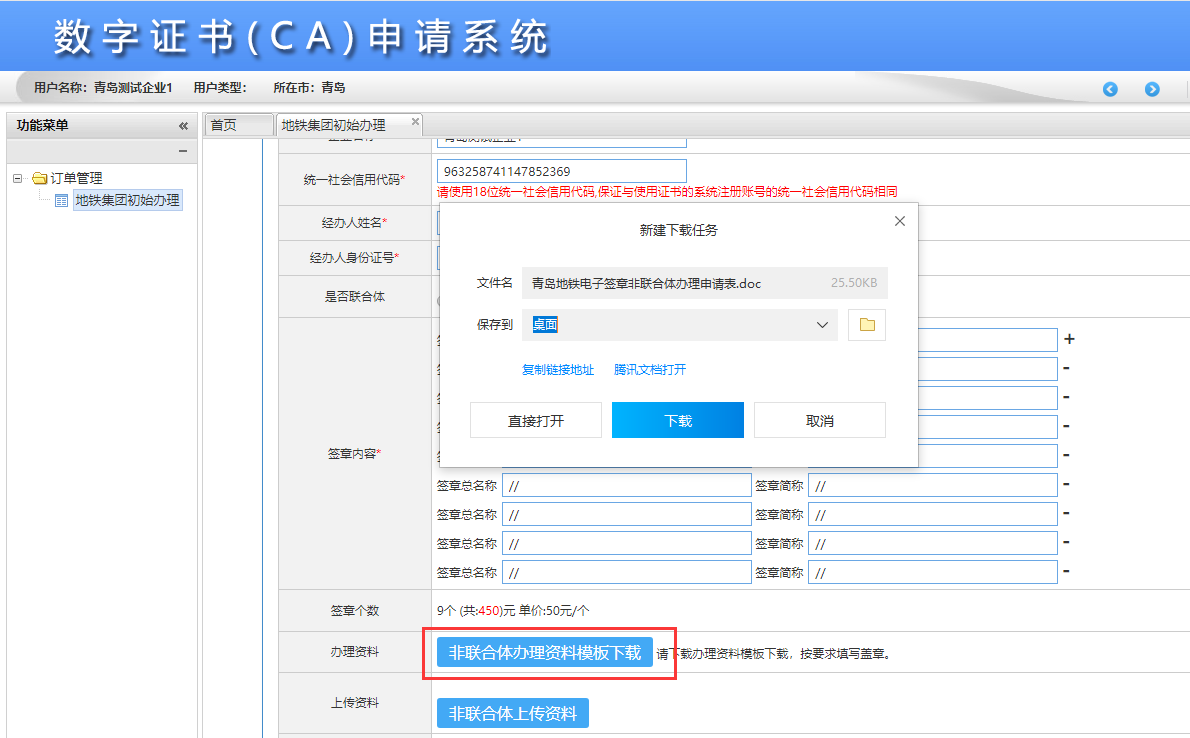Select 地铁集团初始办理 in the tree menu
This screenshot has height=738, width=1190.
pos(127,200)
